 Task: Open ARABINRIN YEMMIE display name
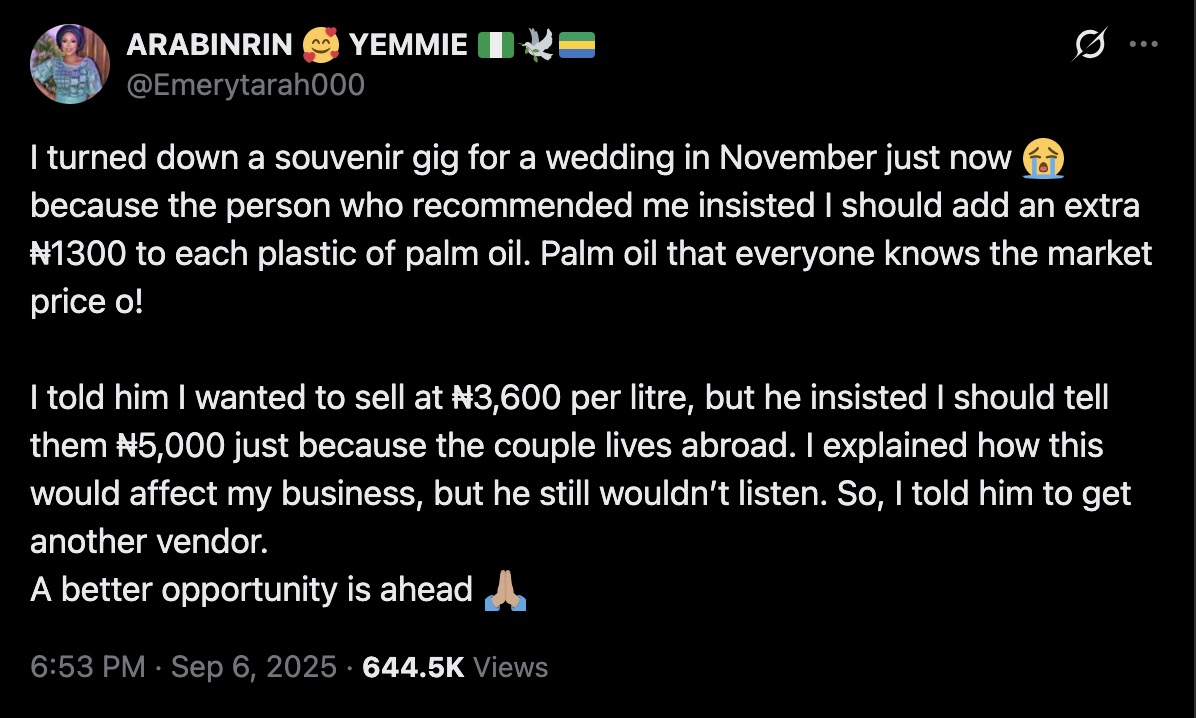click(209, 45)
